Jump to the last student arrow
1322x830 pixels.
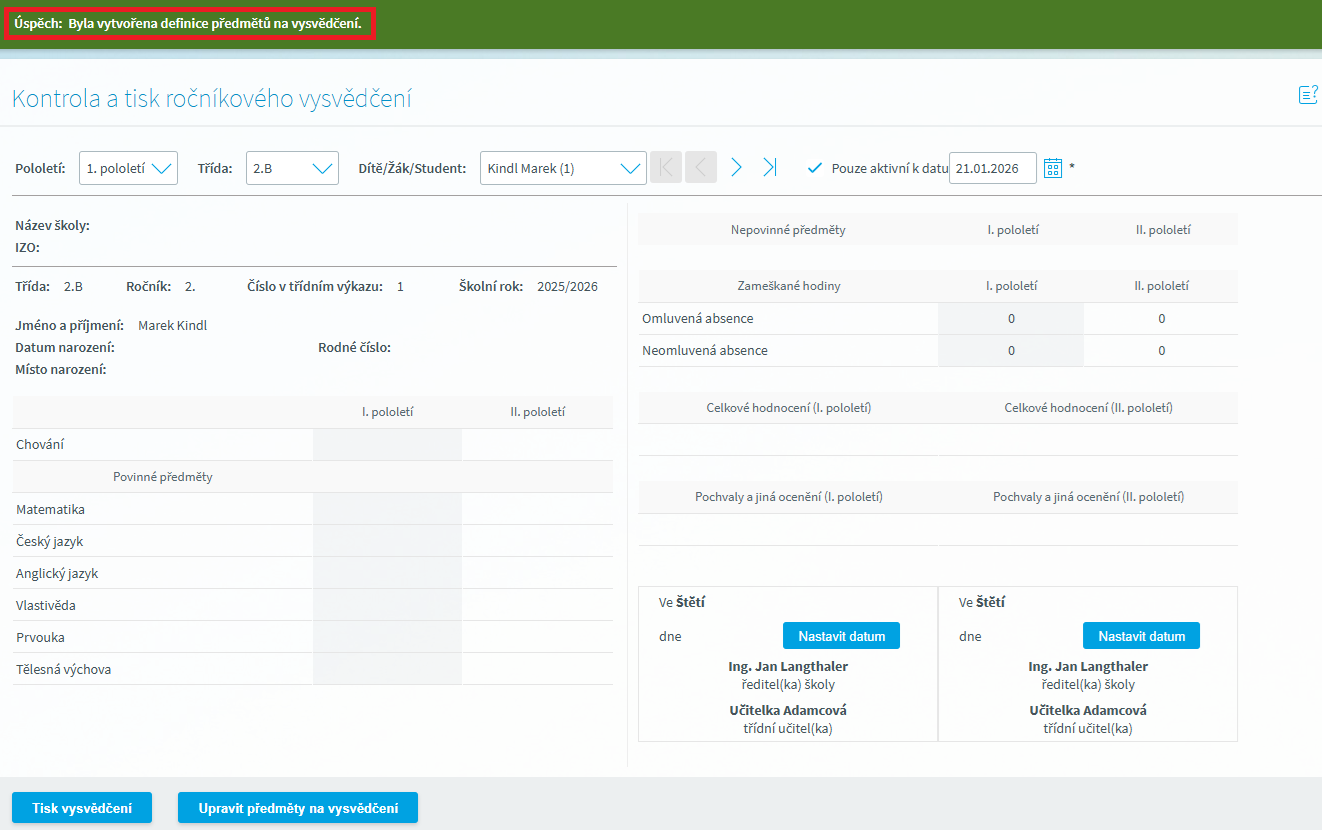point(769,168)
